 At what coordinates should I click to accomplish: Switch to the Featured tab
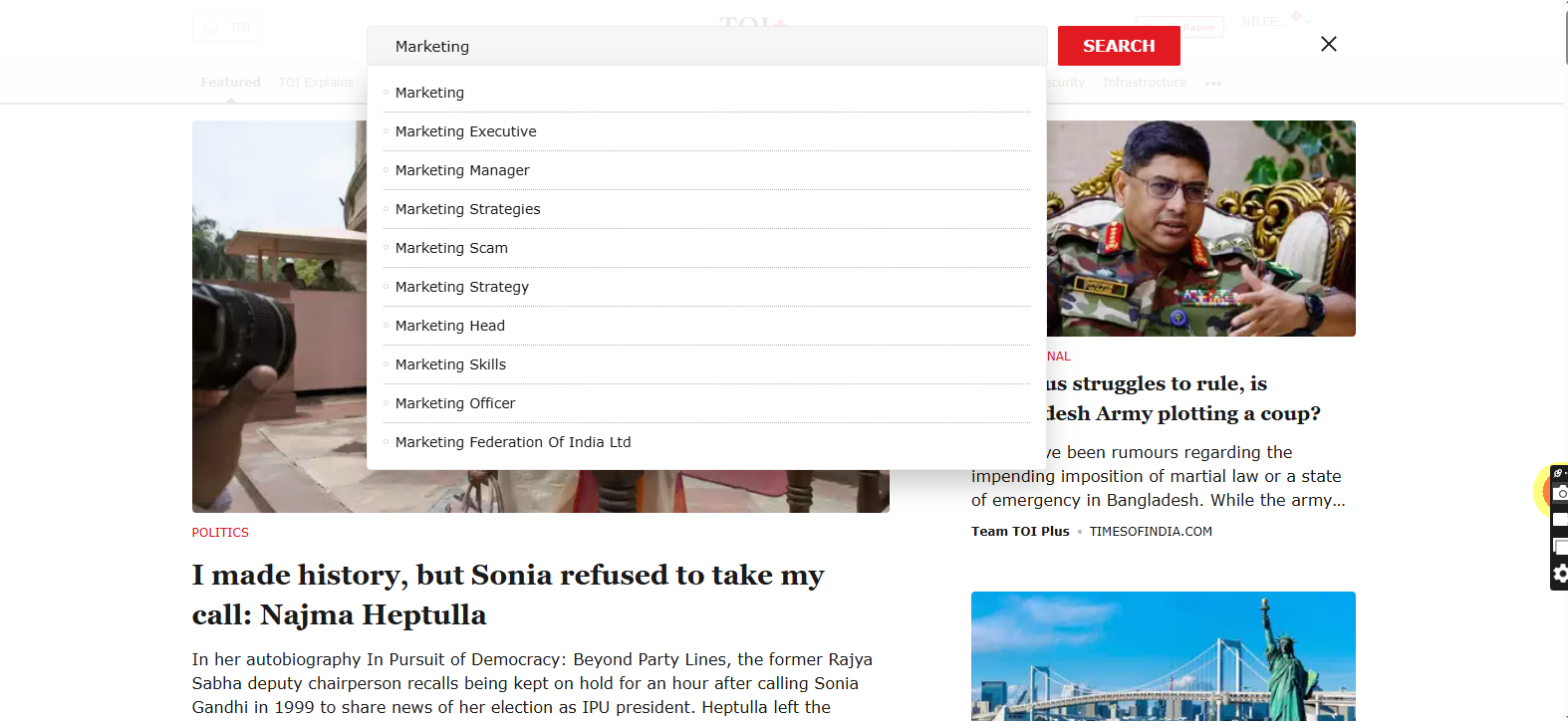[x=230, y=83]
